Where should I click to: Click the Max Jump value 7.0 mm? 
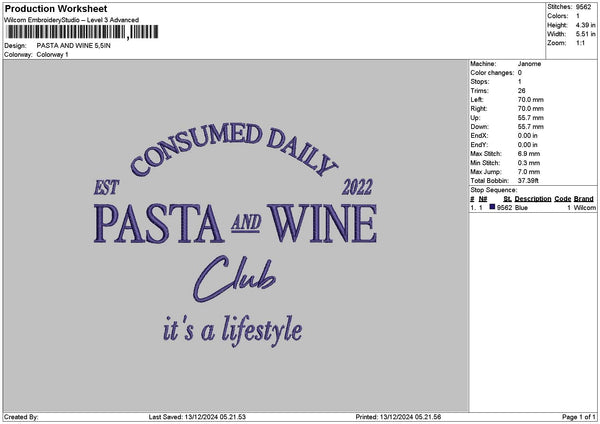[528, 172]
